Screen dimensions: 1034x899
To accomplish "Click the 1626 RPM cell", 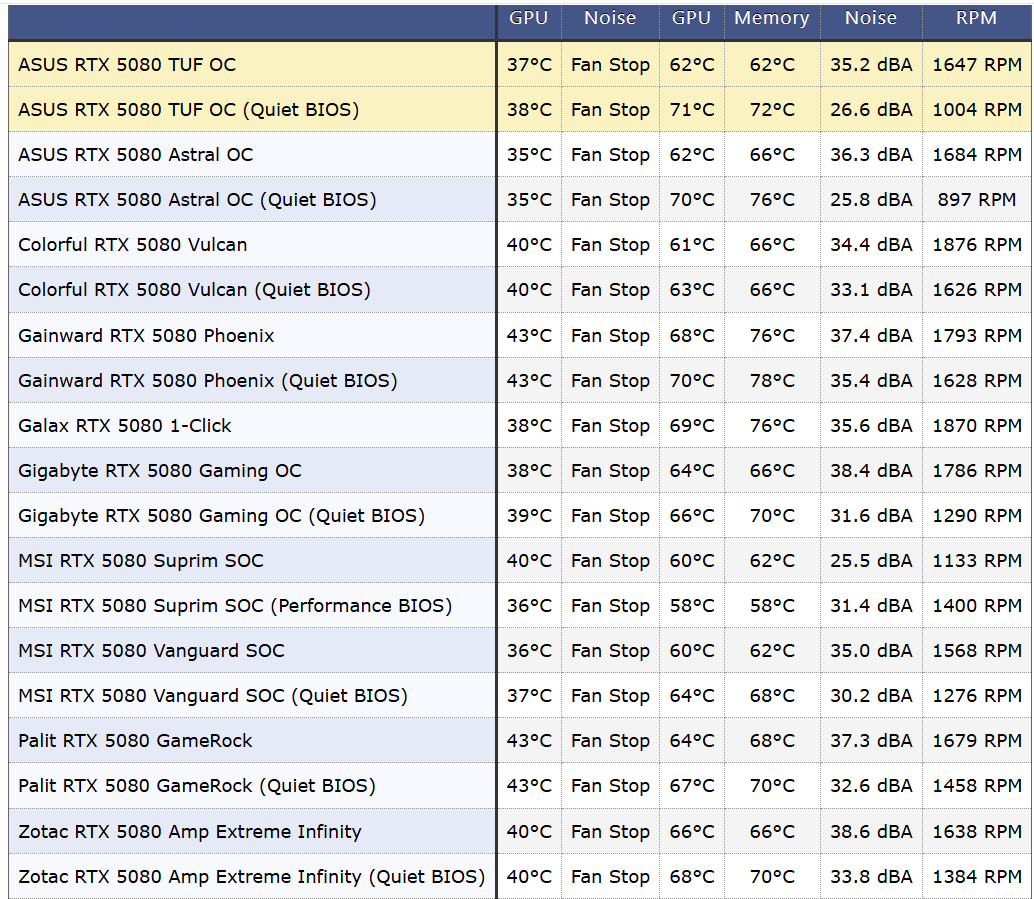I will tap(977, 290).
